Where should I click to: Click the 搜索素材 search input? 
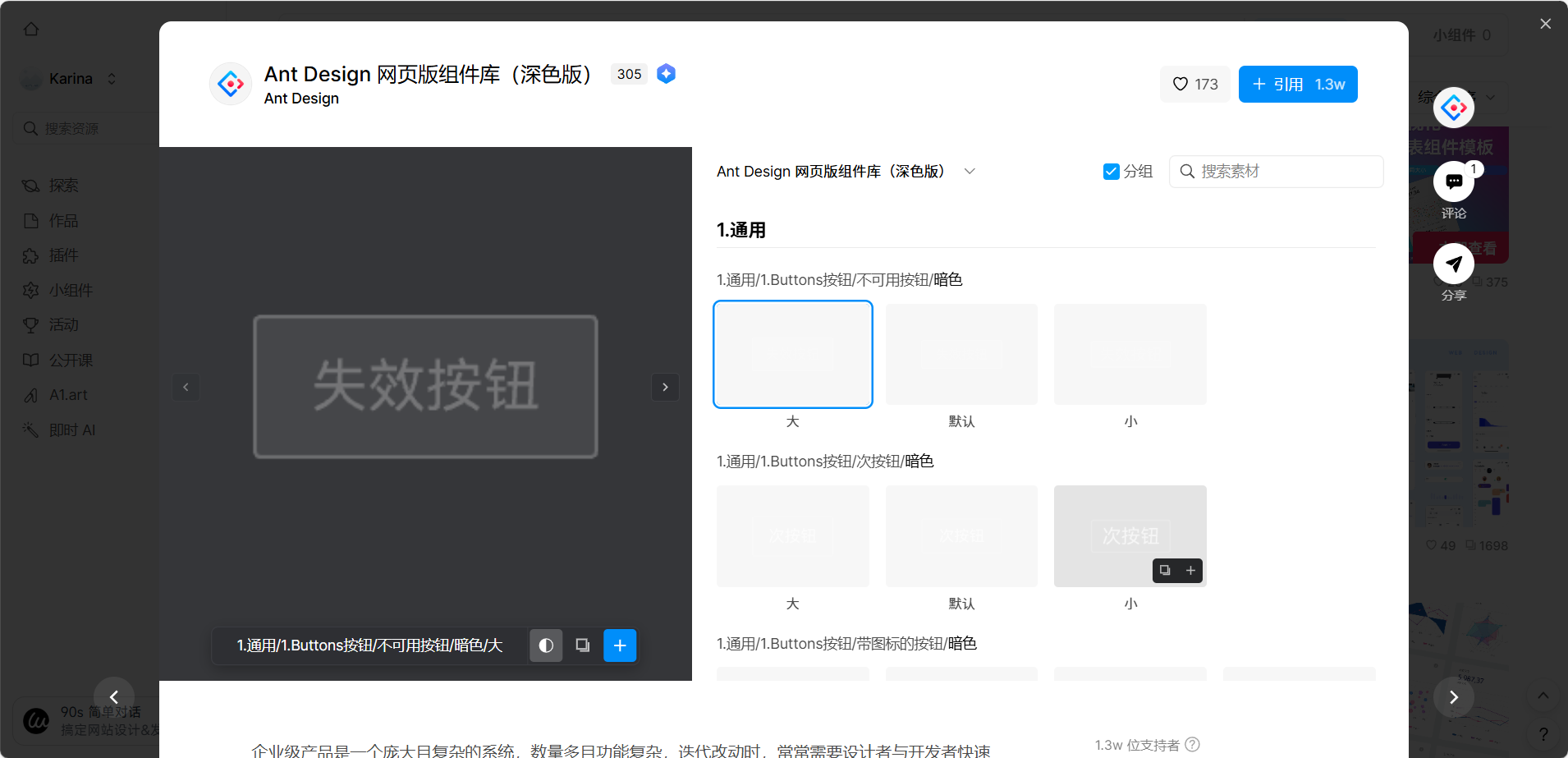click(1277, 172)
